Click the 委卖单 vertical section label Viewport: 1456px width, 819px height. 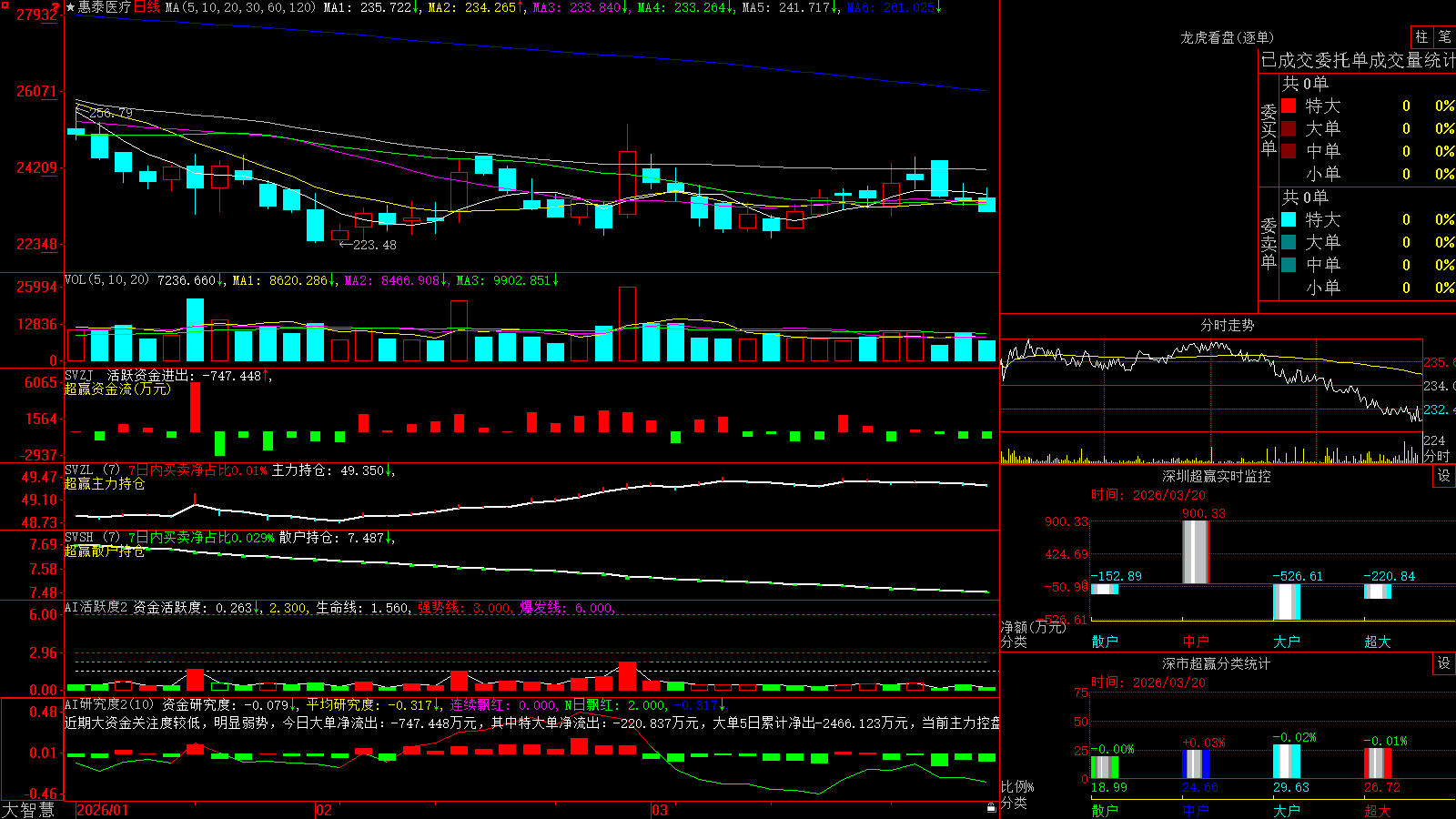pyautogui.click(x=1269, y=243)
